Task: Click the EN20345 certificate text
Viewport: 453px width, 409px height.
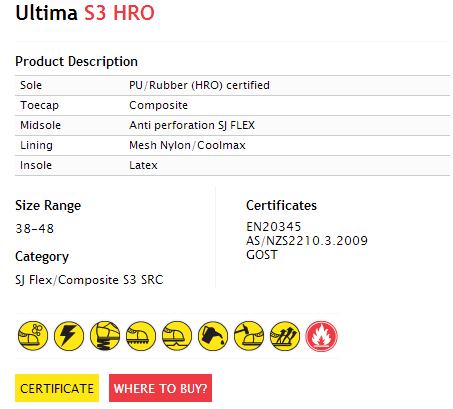Action: 274,227
